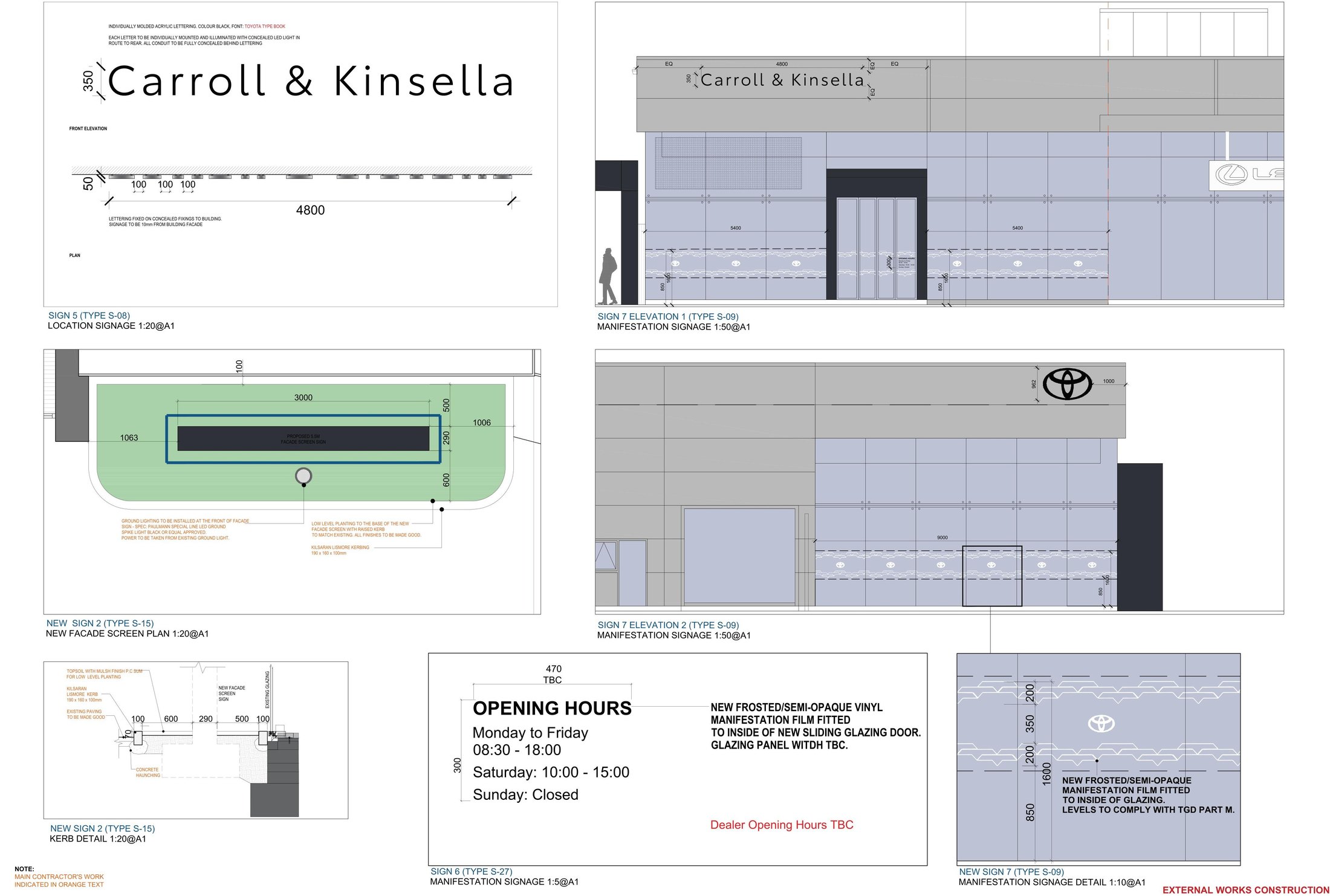Screen dimensions: 1330x896
Task: Select the "OPENING HOURS" heading
Action: [x=552, y=709]
